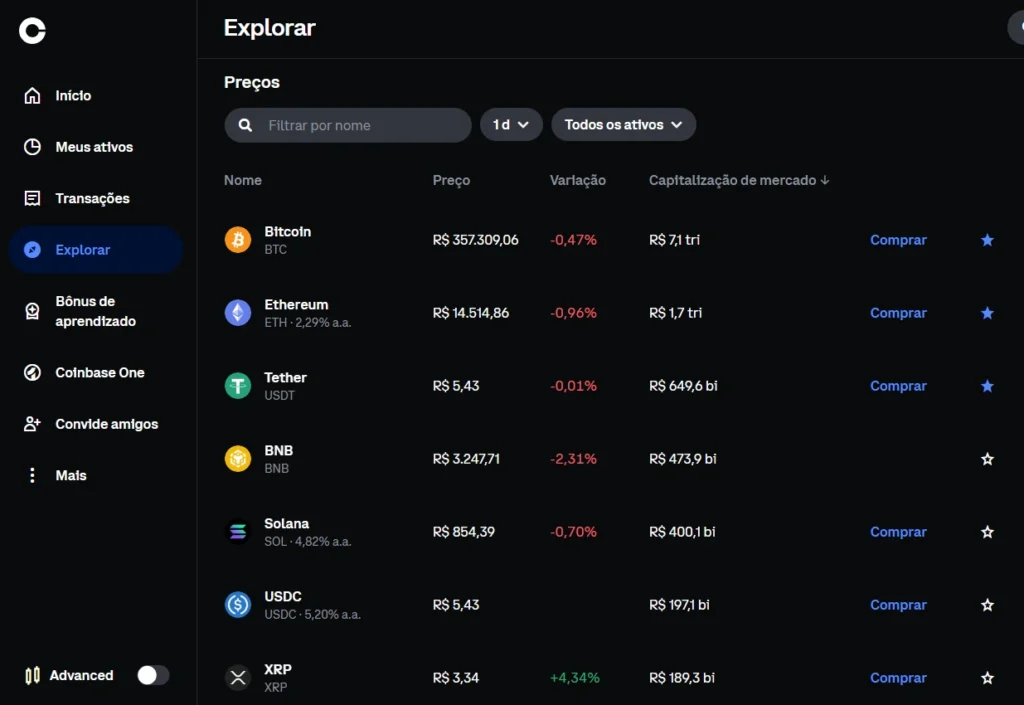
Task: Click the Coinbase logo icon
Action: [x=32, y=30]
